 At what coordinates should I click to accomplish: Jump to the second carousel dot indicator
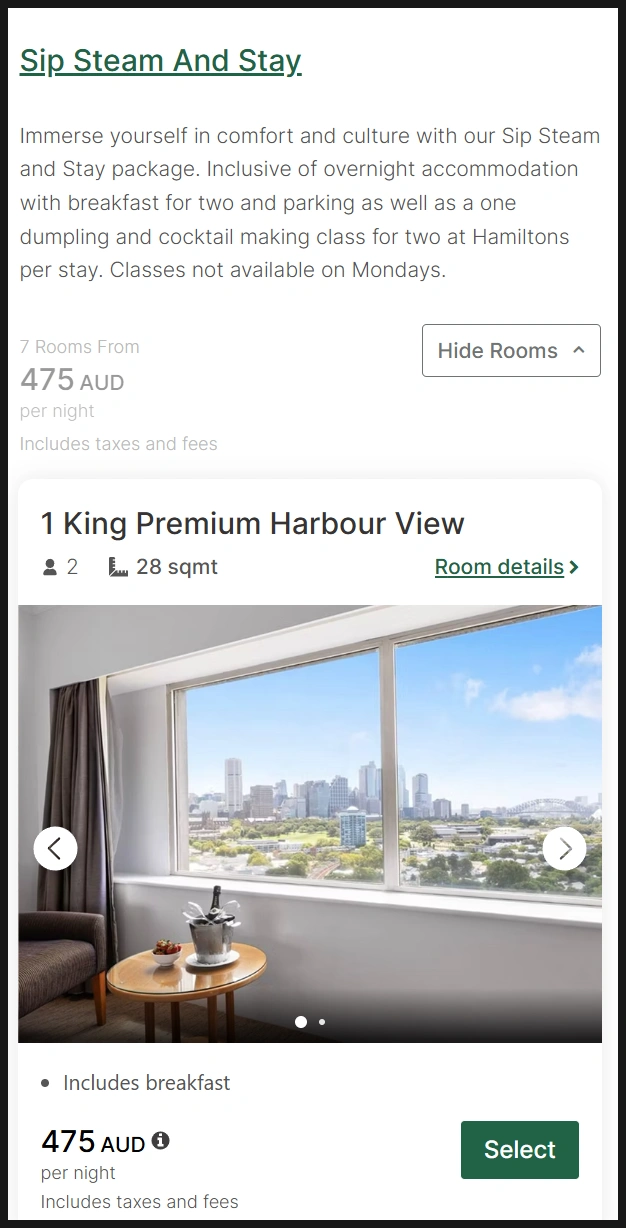pos(321,1022)
